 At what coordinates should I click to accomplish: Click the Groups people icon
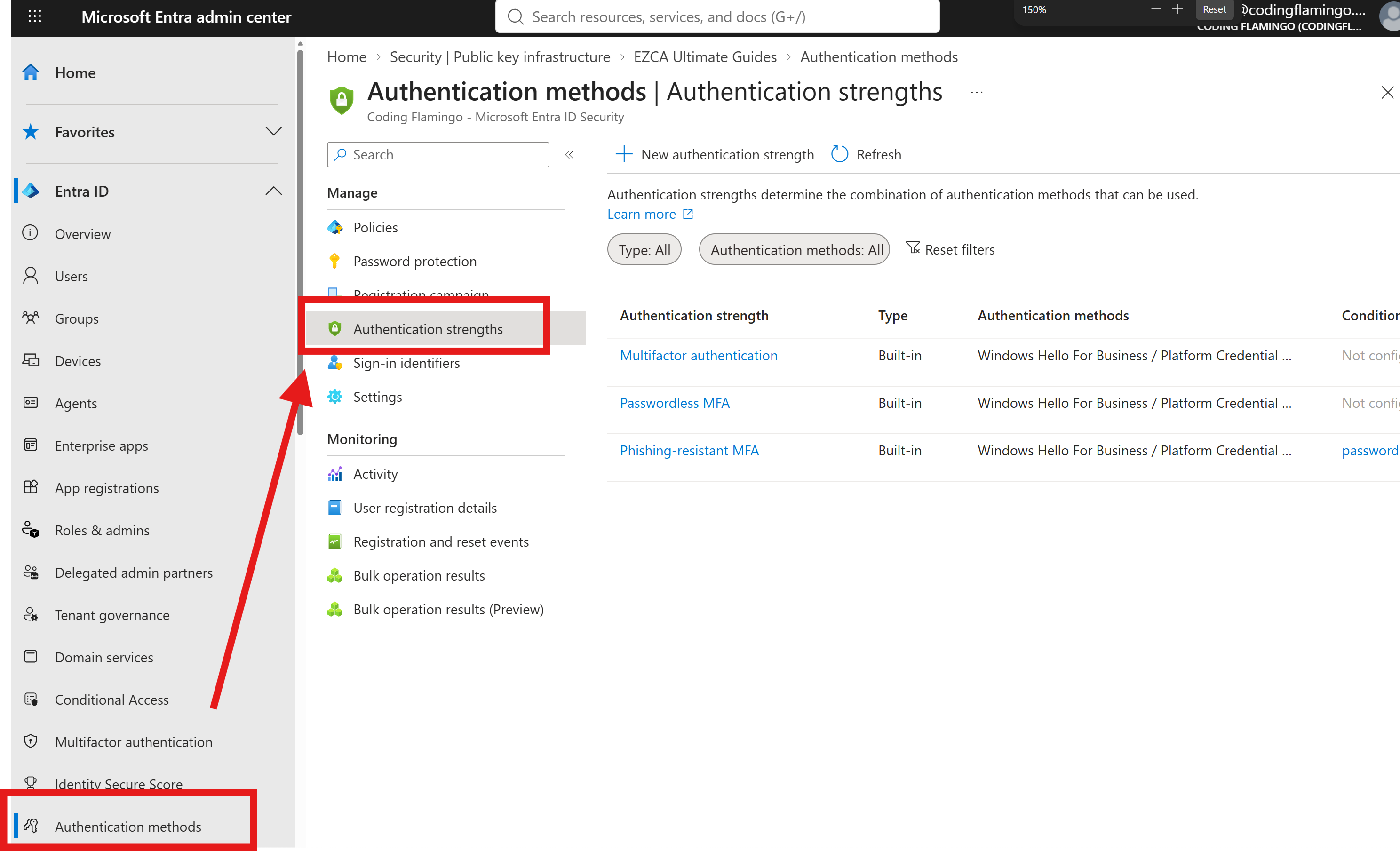point(31,318)
